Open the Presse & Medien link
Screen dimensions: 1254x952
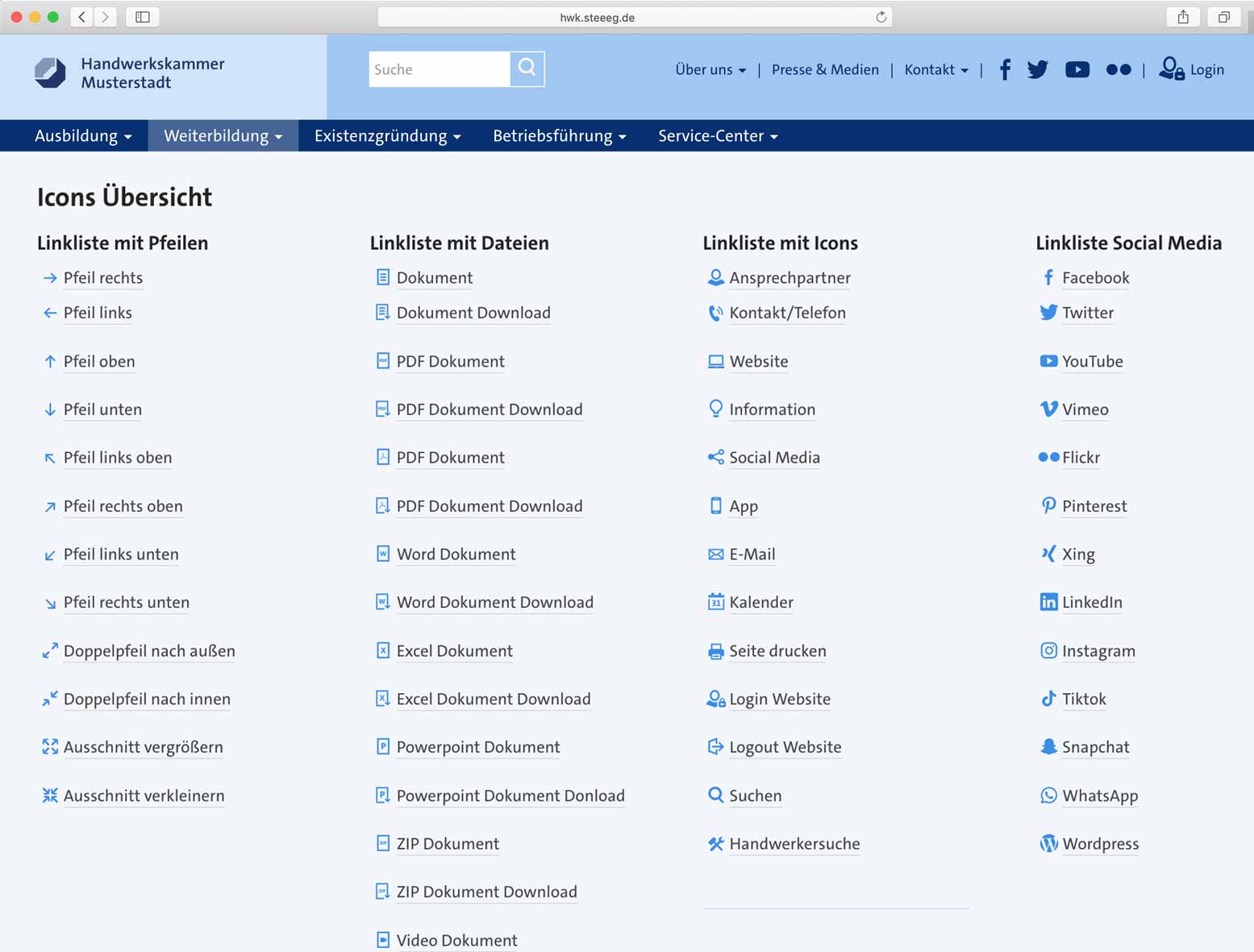[x=825, y=70]
